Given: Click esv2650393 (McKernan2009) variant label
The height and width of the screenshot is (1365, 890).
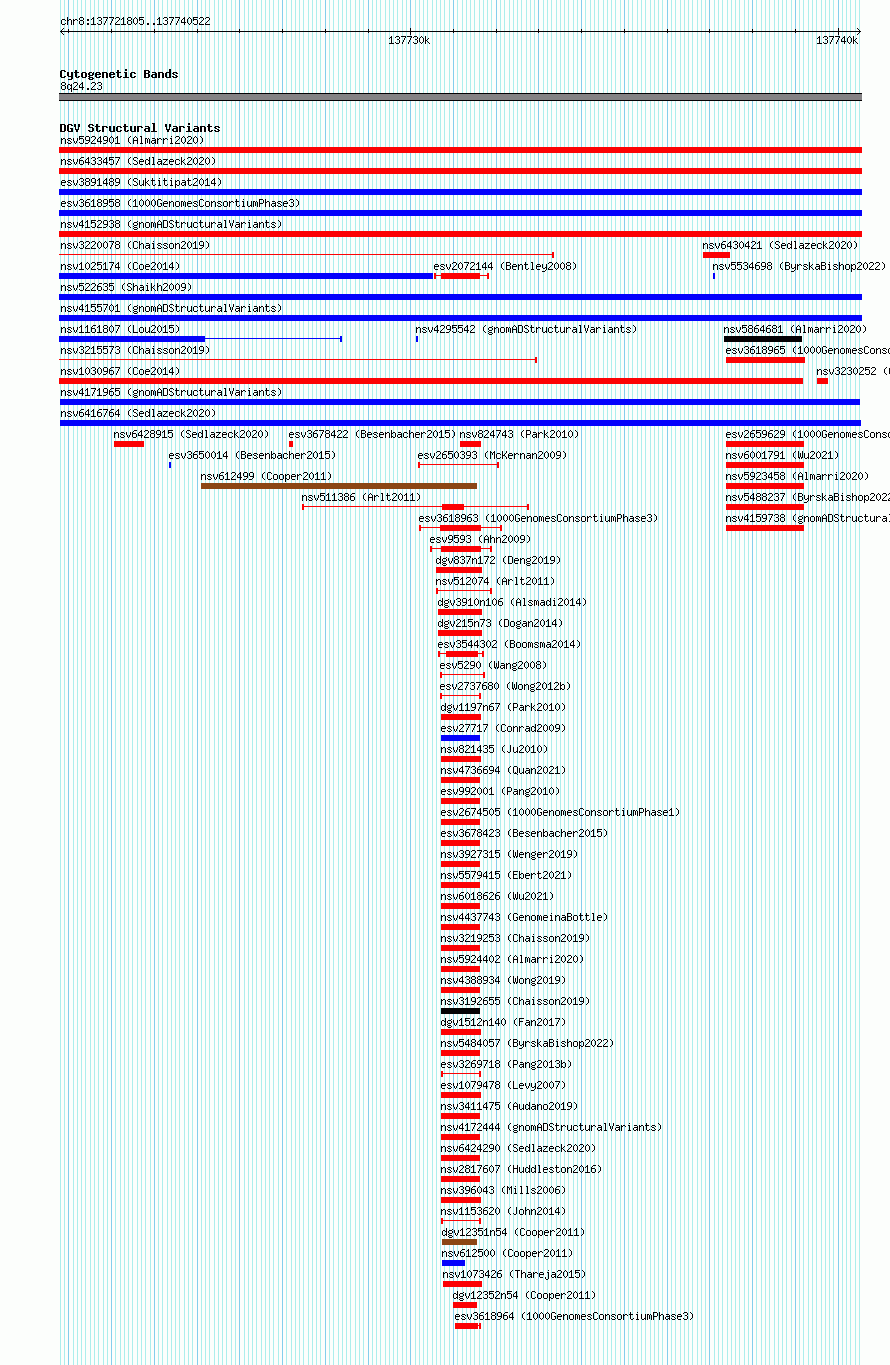Looking at the screenshot, I should click(x=492, y=455).
